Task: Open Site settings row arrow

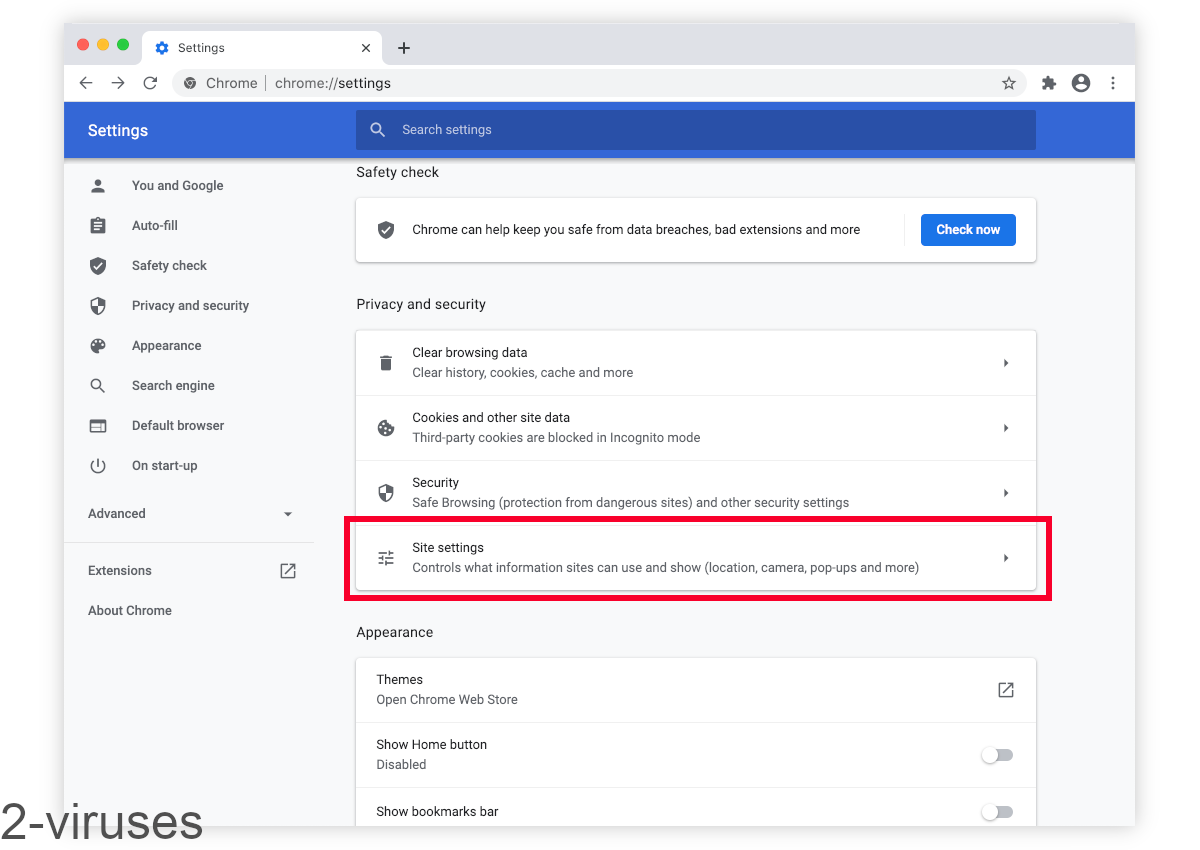Action: pos(1005,558)
